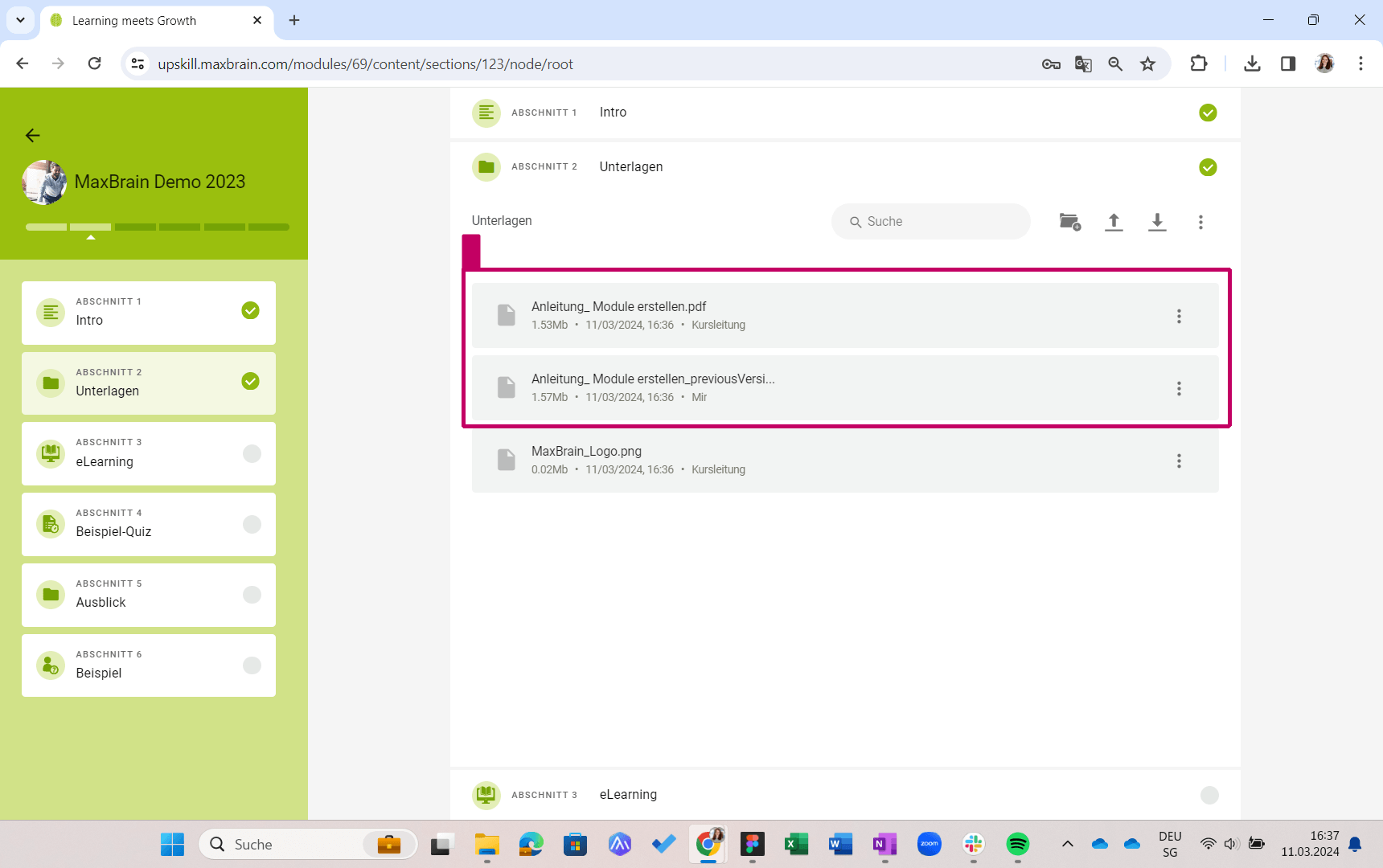Open Abschnitt 2 Unterlagen in sidebar

tap(149, 383)
